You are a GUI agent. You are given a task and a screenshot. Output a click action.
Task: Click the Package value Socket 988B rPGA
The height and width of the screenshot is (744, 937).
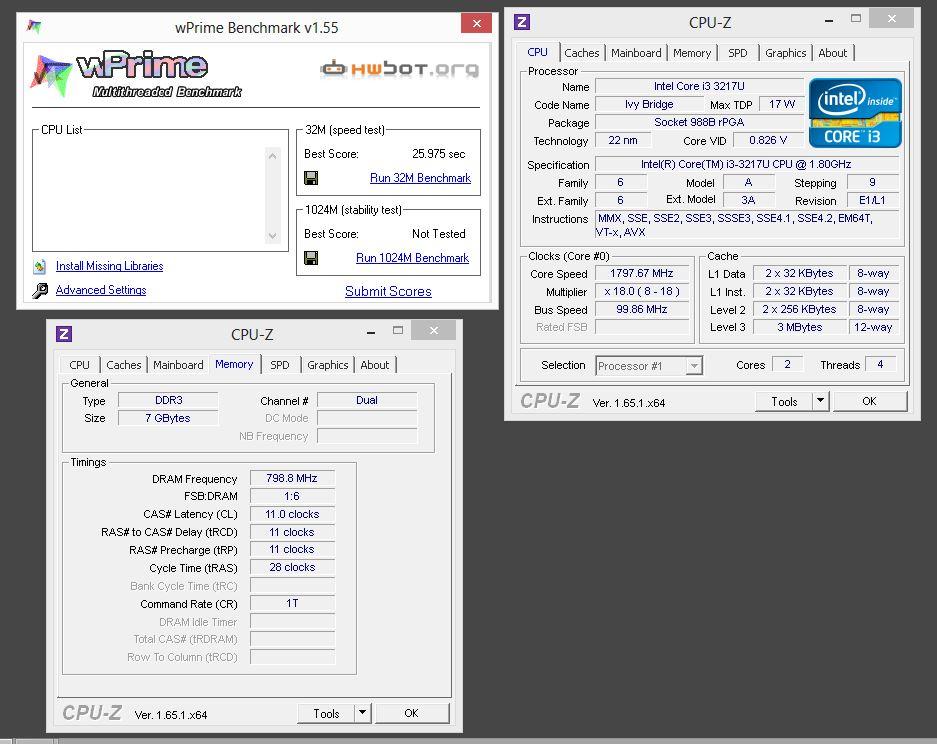(x=699, y=123)
